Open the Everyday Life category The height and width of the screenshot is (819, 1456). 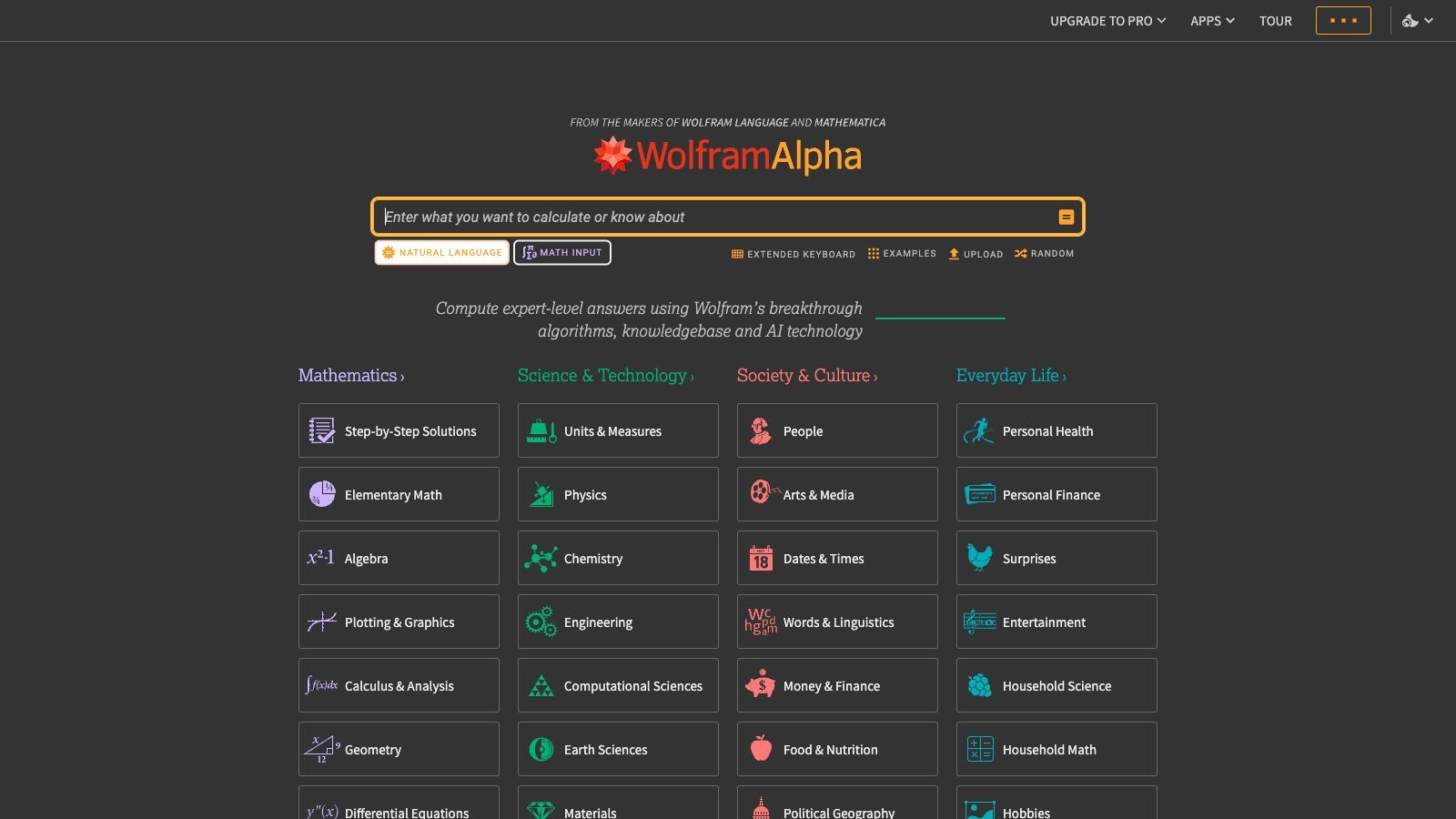pyautogui.click(x=1011, y=375)
